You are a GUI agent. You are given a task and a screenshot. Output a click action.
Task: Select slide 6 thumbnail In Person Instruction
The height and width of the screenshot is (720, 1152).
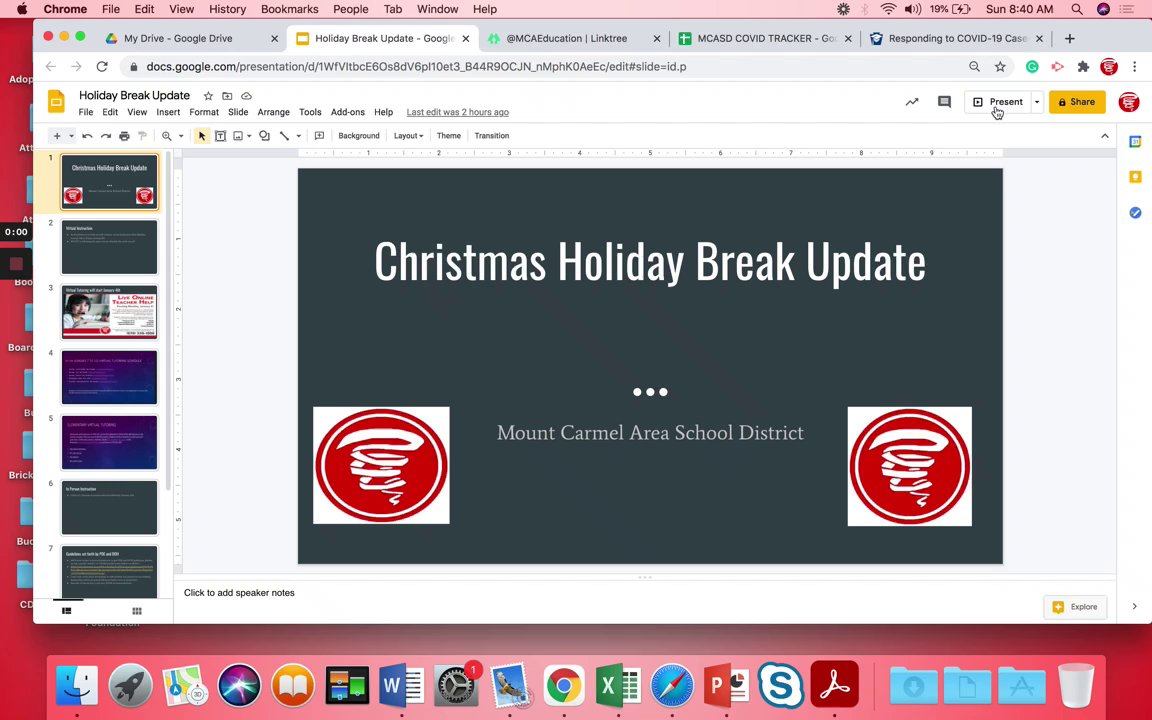109,507
